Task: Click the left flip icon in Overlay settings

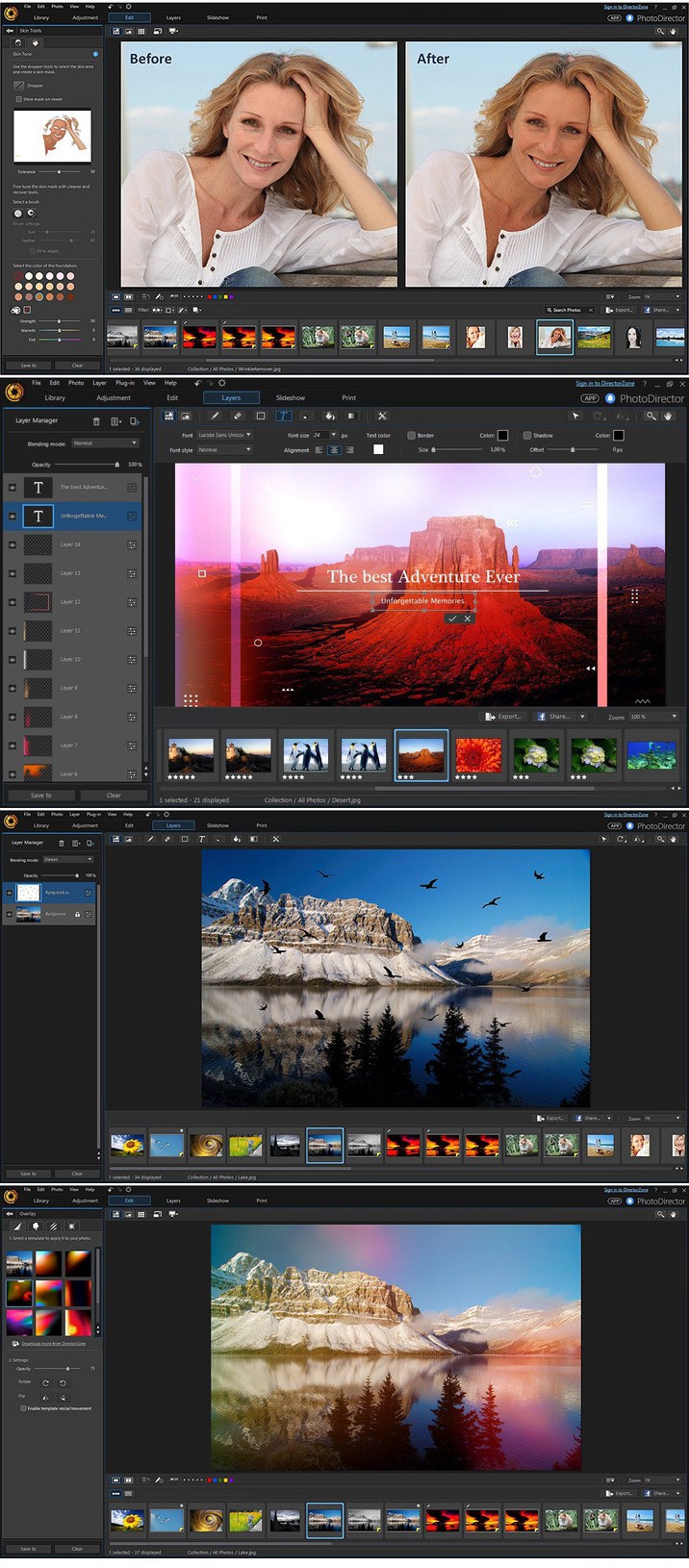Action: tap(45, 1397)
